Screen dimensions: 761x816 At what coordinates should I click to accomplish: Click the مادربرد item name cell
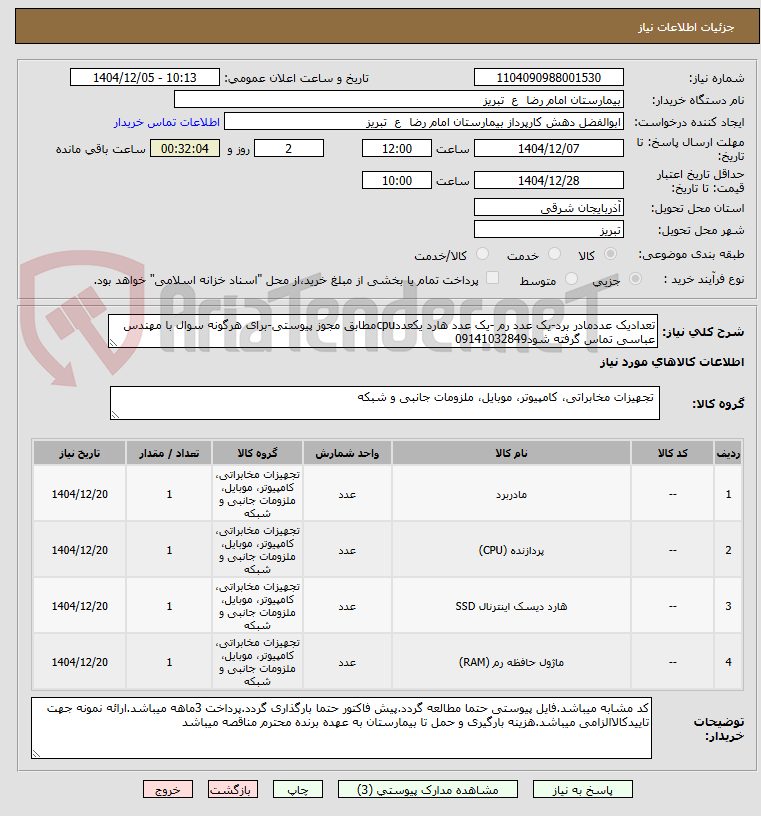511,494
